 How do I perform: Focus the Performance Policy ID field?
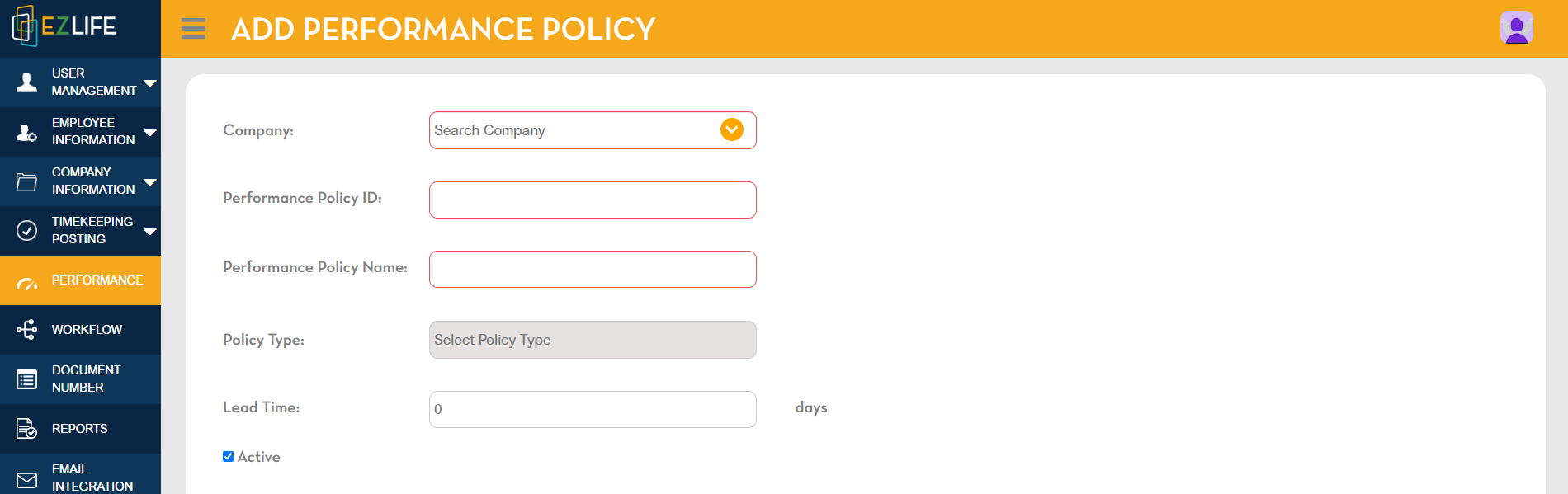click(593, 200)
